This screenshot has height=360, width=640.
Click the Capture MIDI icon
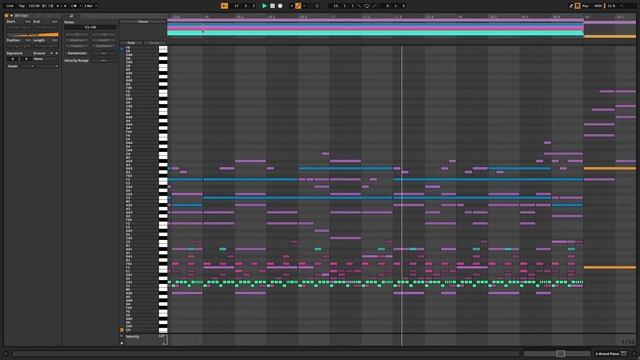click(317, 6)
